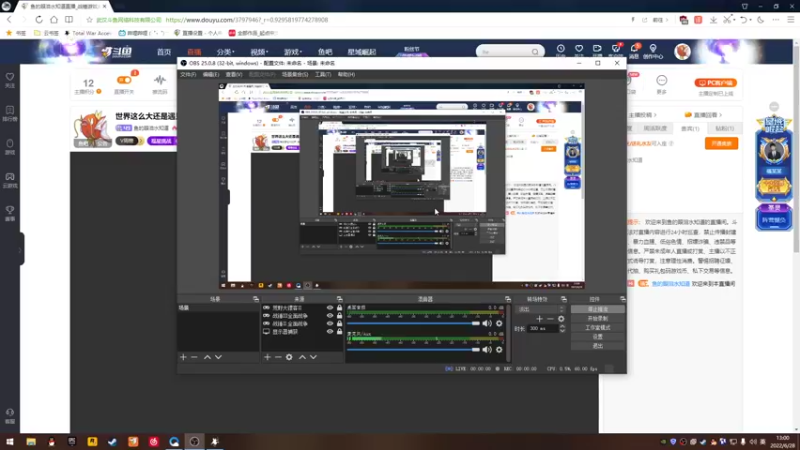Open source properties gear in the sources panel

[289, 357]
